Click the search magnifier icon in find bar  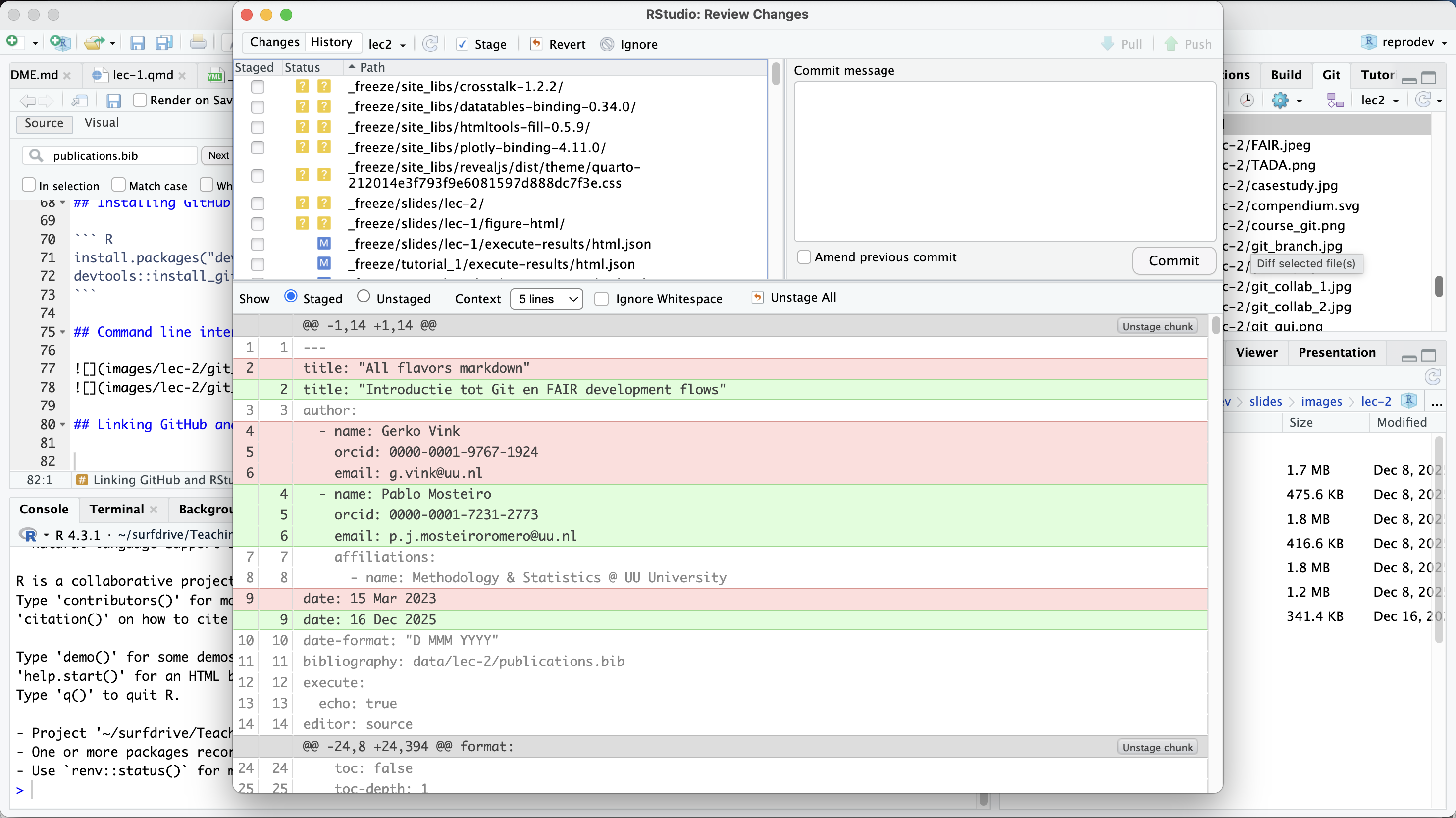pos(36,155)
